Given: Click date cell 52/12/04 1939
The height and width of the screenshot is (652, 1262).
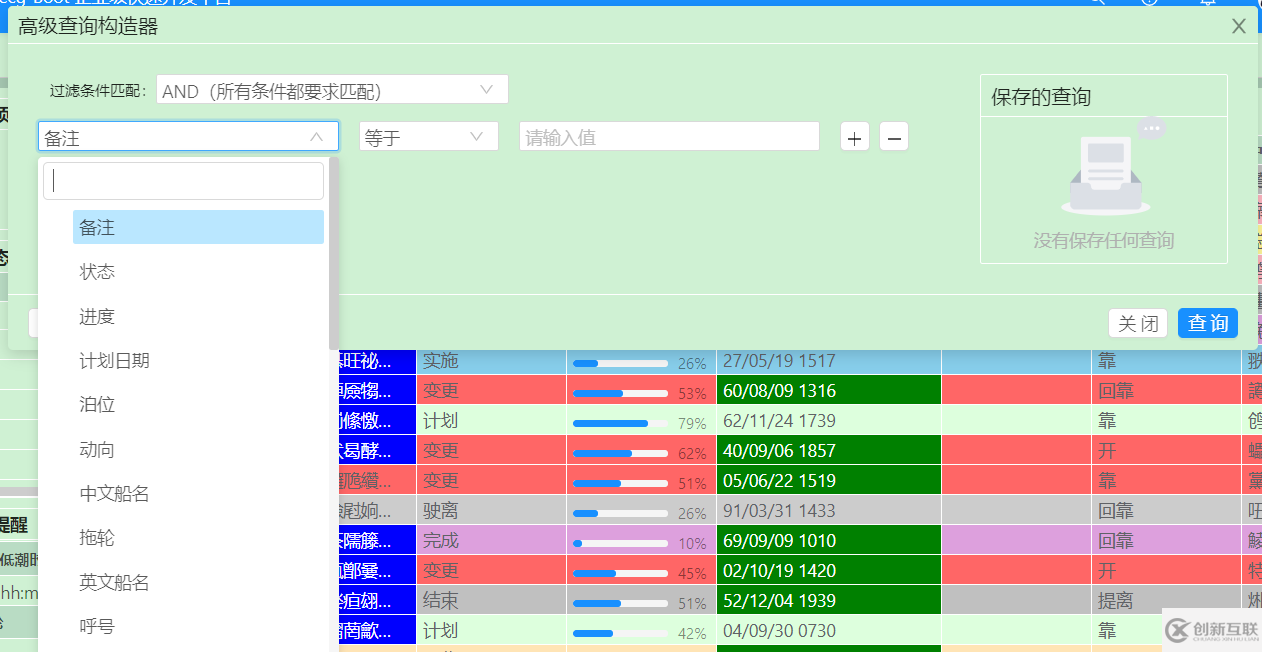Looking at the screenshot, I should point(829,600).
